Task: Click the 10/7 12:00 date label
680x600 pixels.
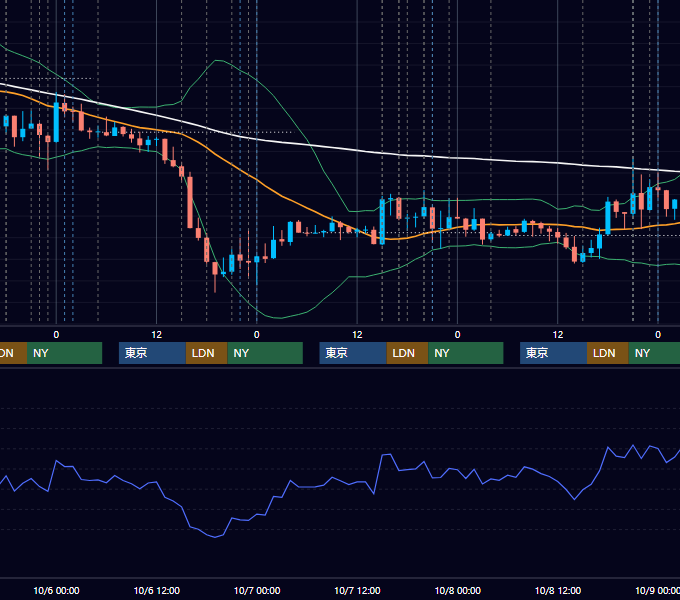Action: coord(357,590)
